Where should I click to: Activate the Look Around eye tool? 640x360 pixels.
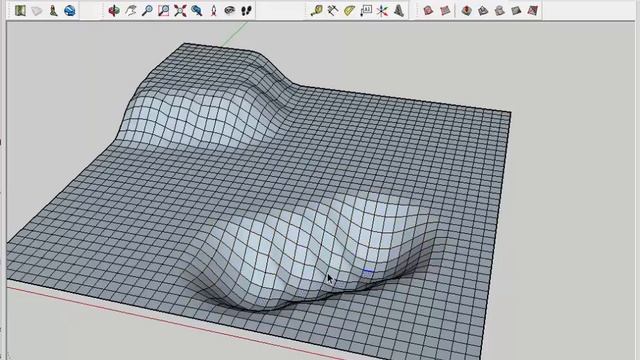pos(230,10)
